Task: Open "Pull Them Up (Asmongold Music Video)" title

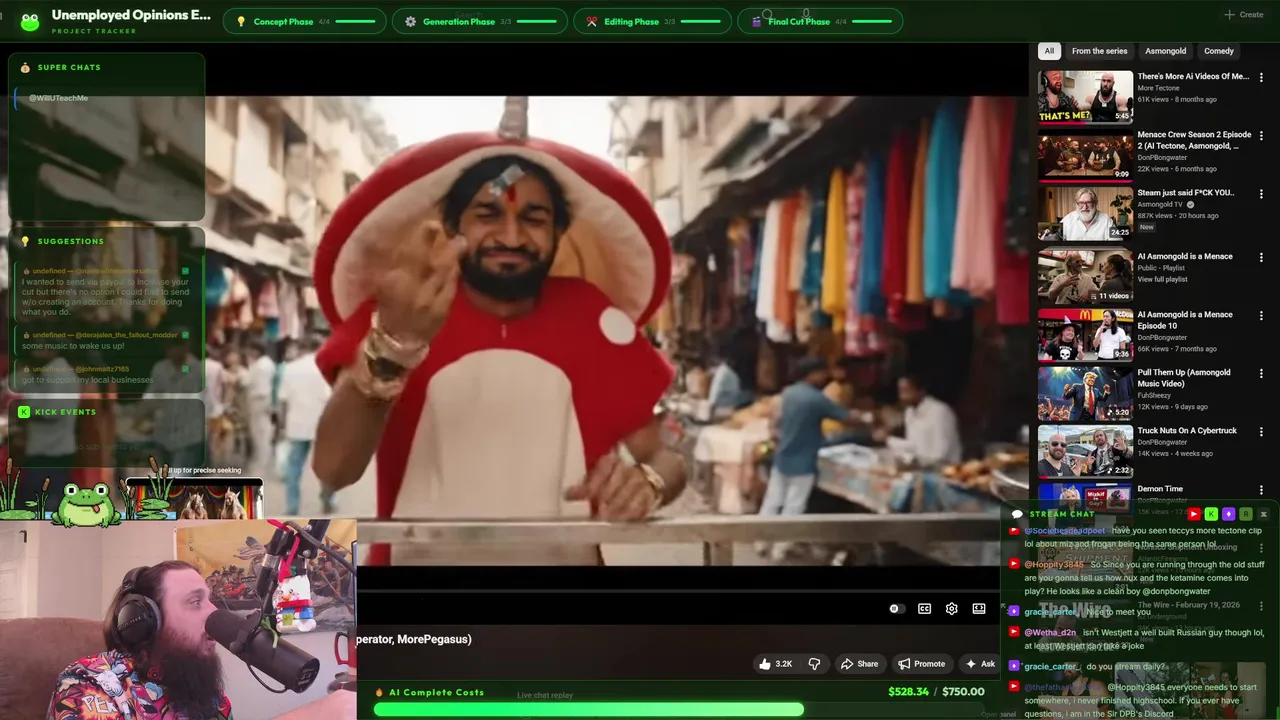Action: (x=1184, y=378)
